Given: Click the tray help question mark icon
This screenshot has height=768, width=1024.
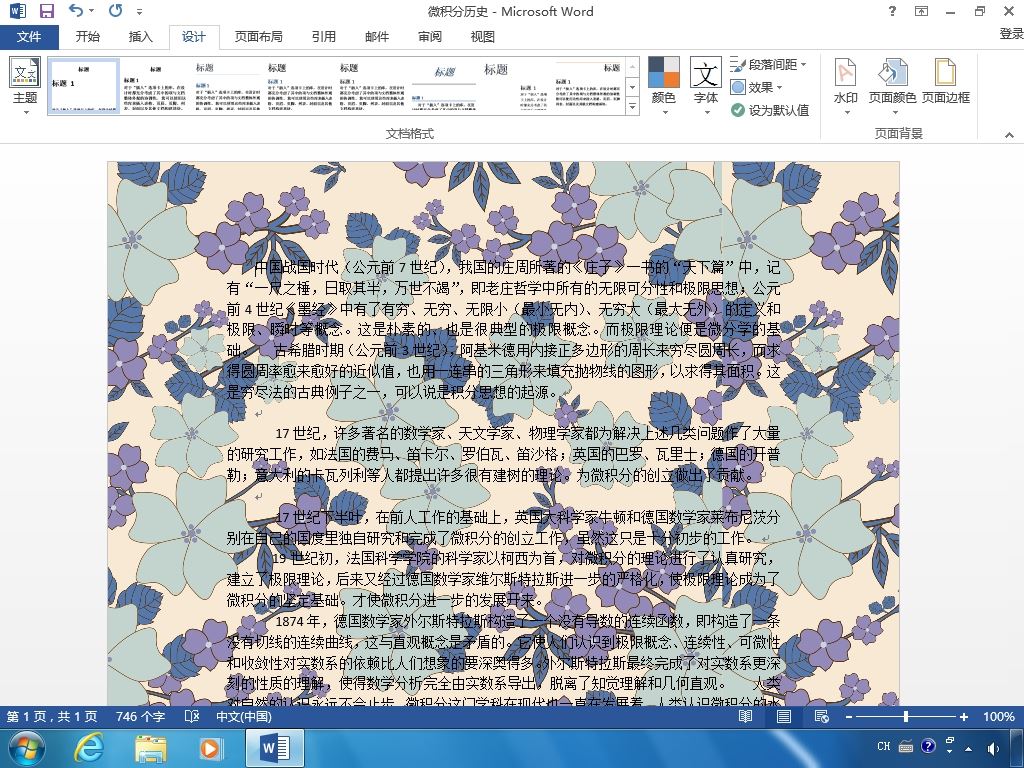Looking at the screenshot, I should tap(928, 746).
